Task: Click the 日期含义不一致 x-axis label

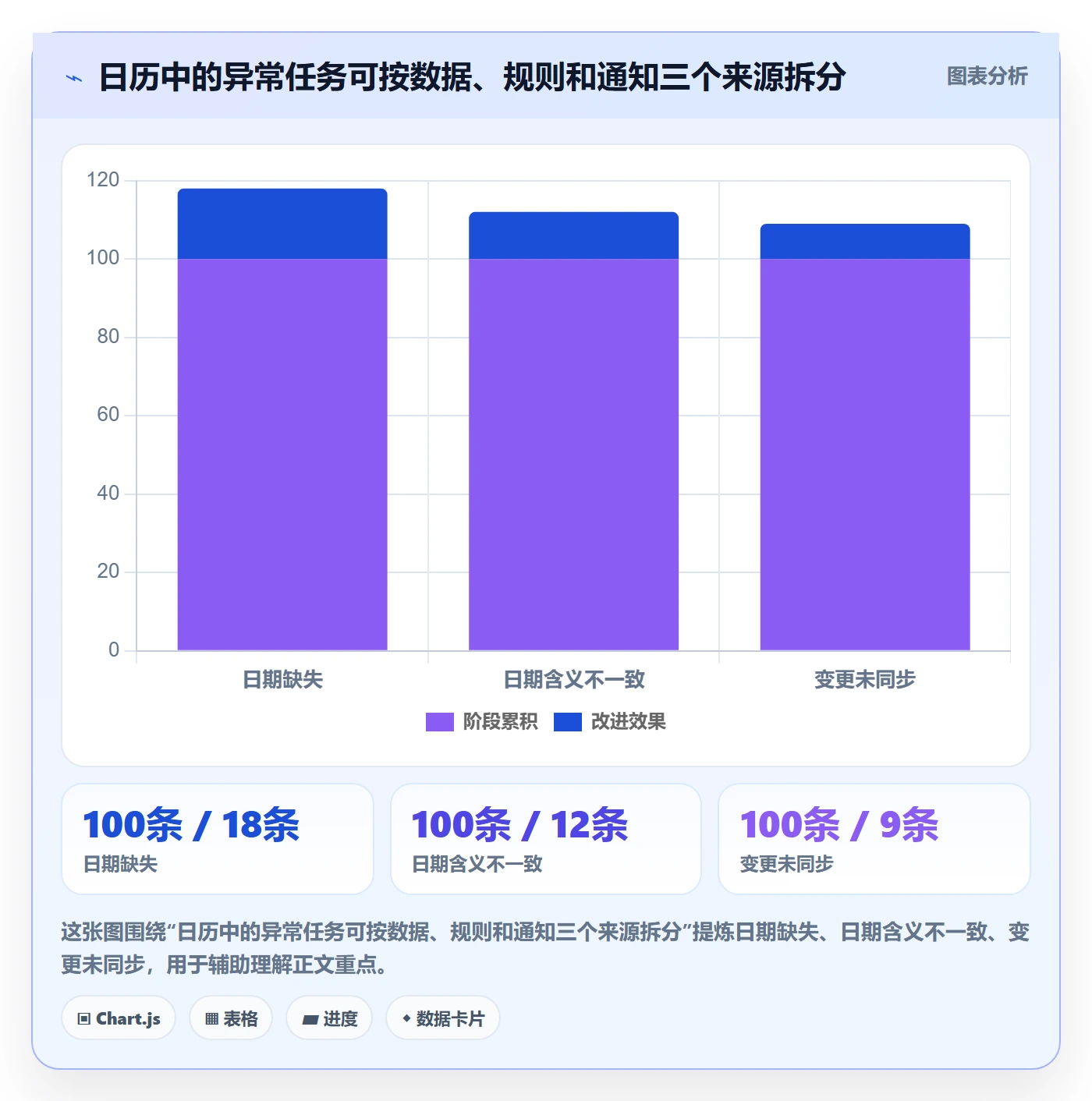Action: [x=573, y=680]
